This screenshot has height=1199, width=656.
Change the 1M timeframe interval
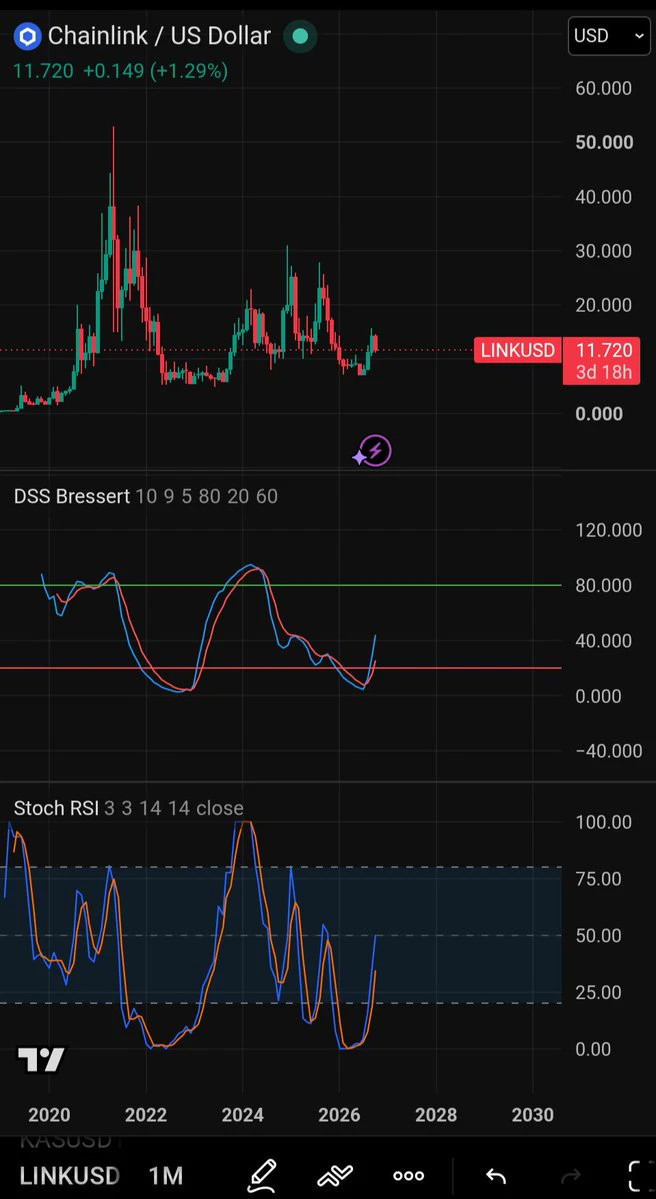[165, 1175]
